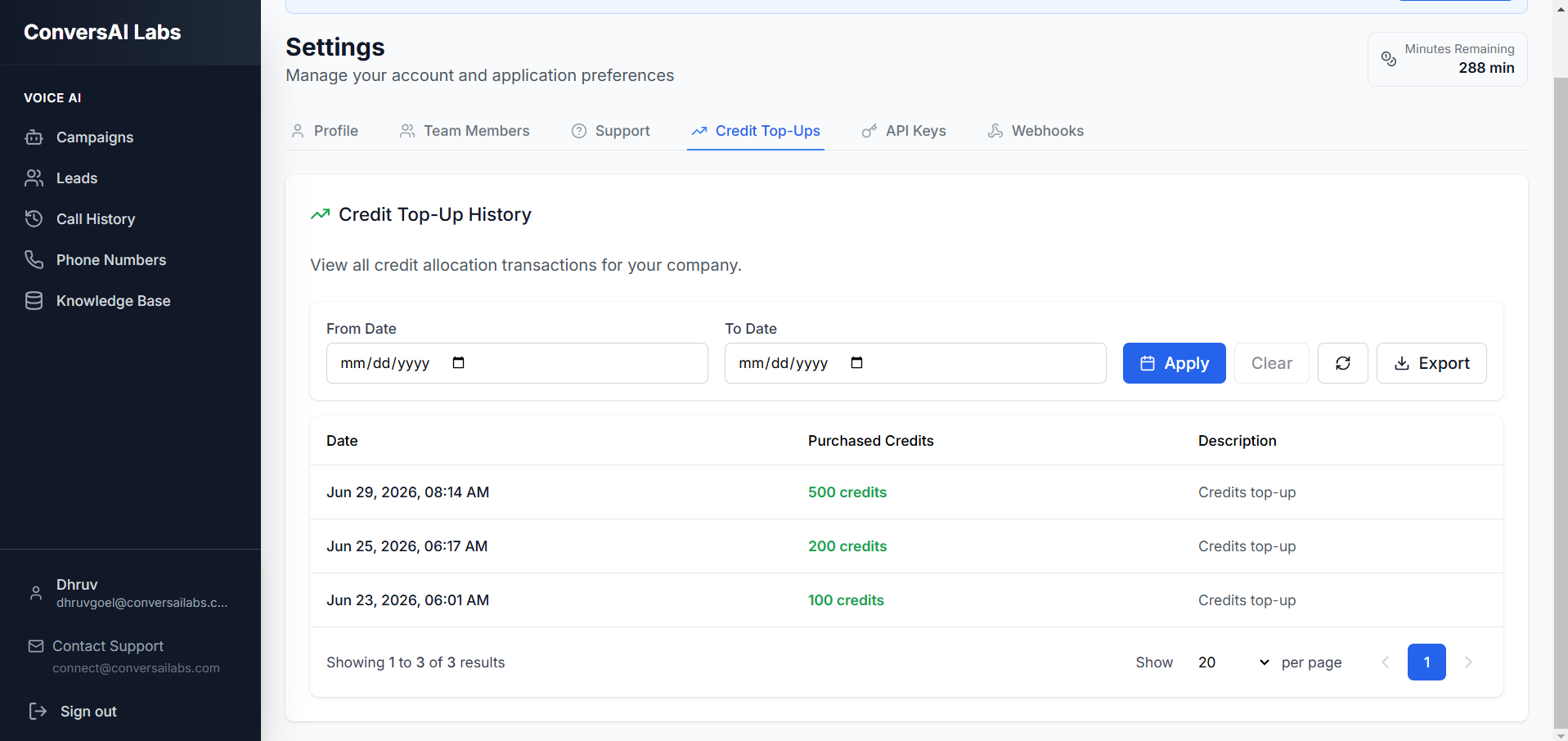Open the per page results dropdown
The height and width of the screenshot is (741, 1568).
coord(1233,662)
